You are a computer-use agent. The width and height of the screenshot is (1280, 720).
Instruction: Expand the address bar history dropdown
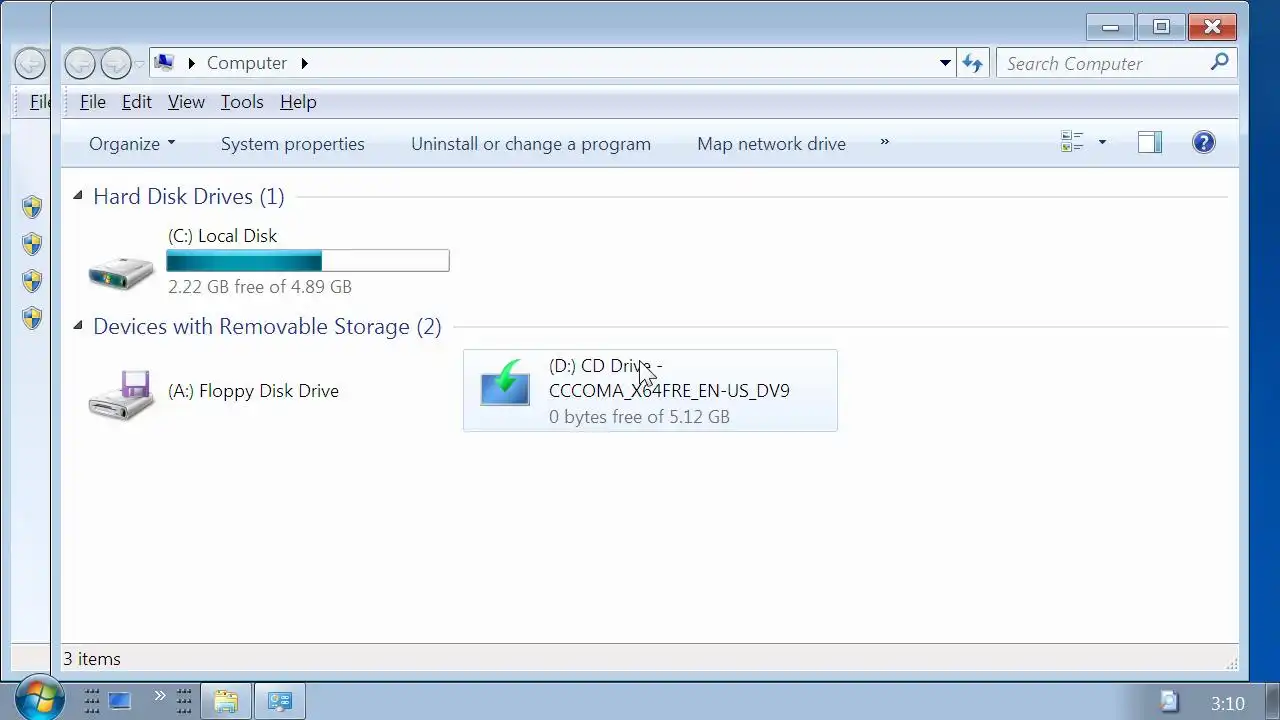945,63
